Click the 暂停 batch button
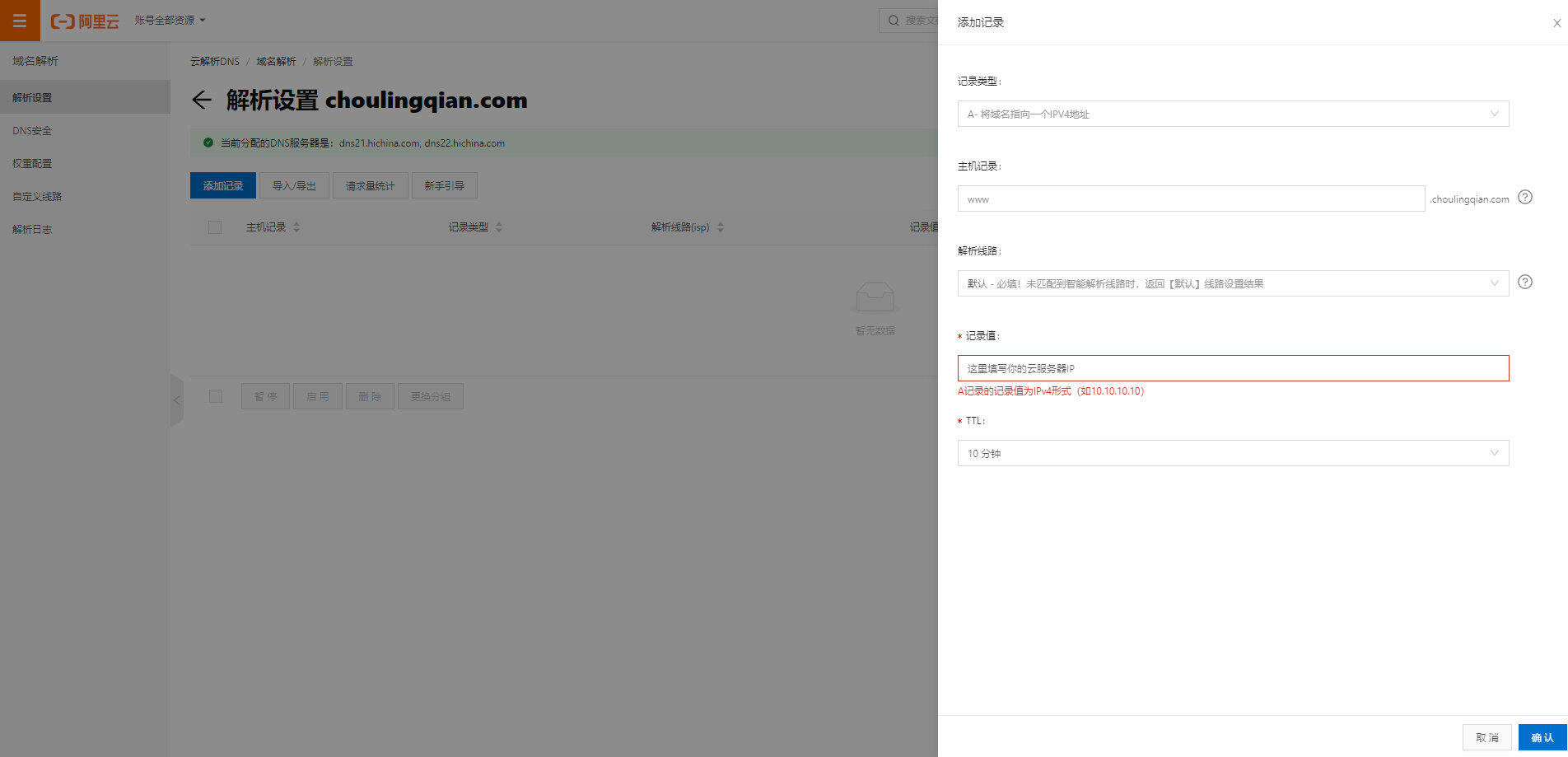 pyautogui.click(x=265, y=396)
